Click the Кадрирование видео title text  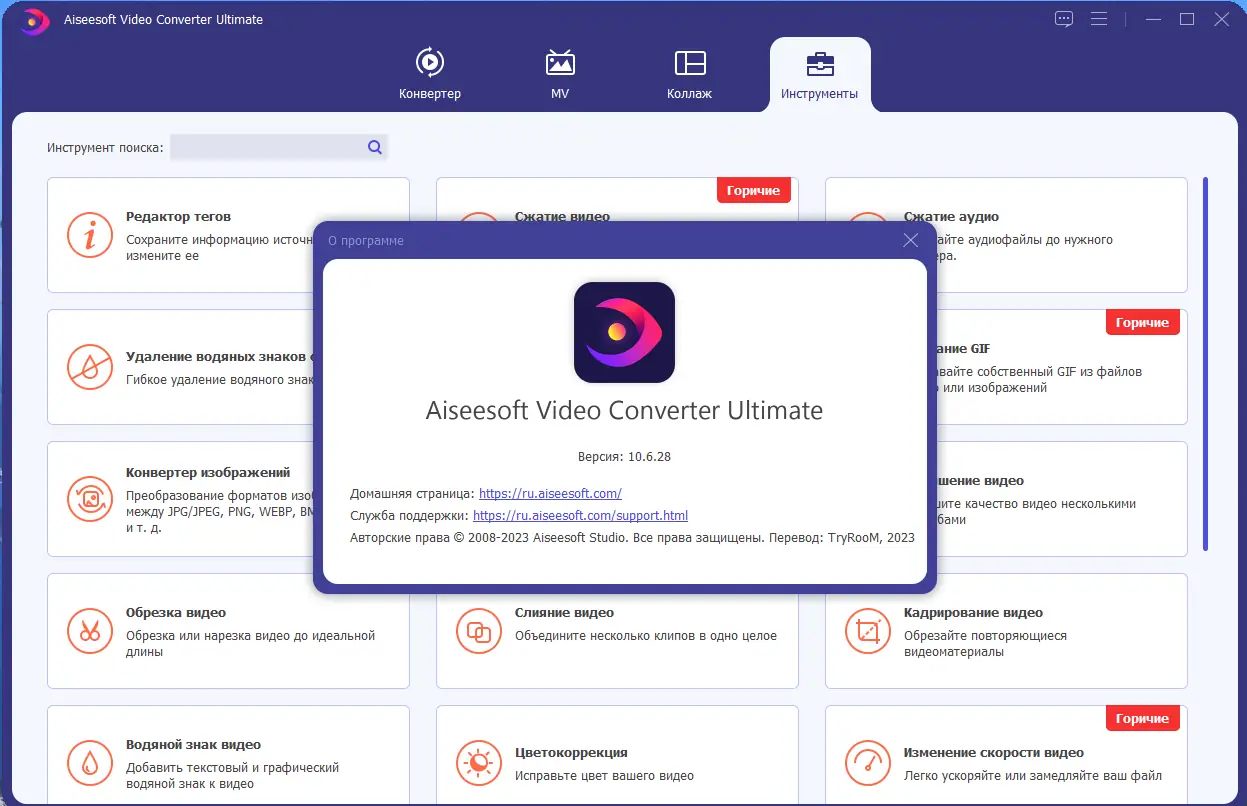[x=973, y=612]
